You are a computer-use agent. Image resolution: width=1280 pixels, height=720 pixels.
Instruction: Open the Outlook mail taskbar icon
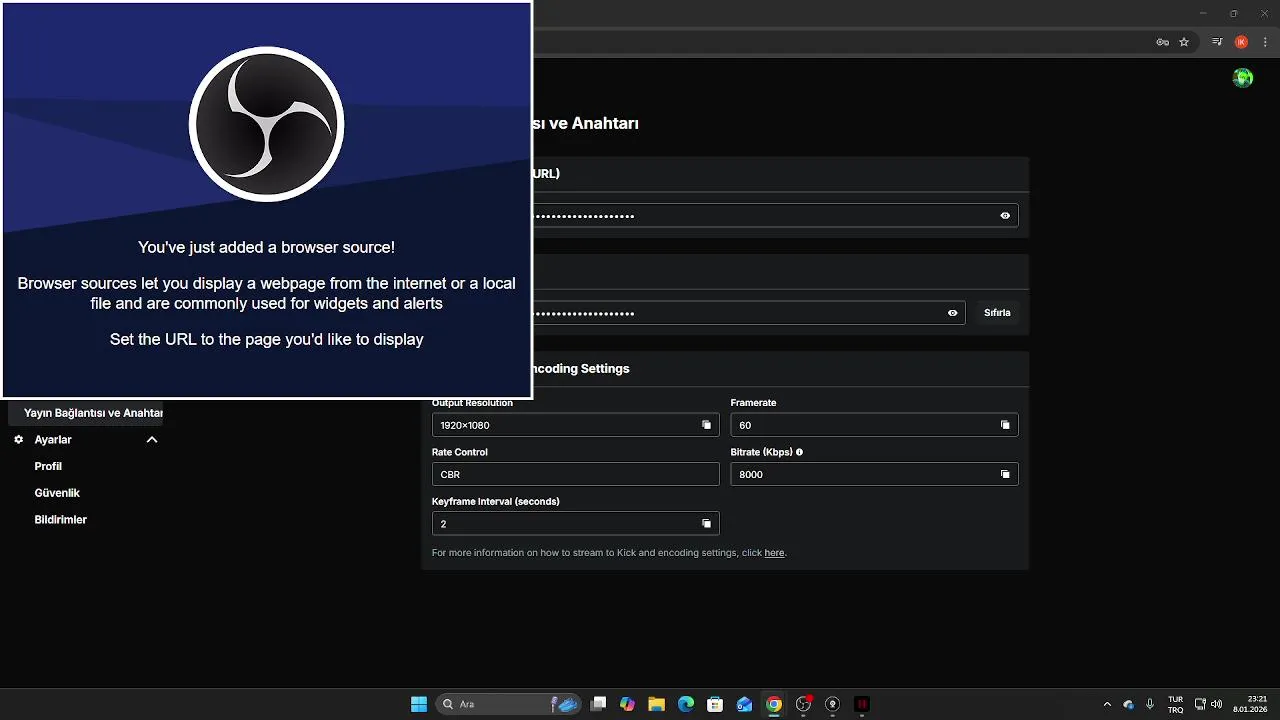pyautogui.click(x=744, y=704)
